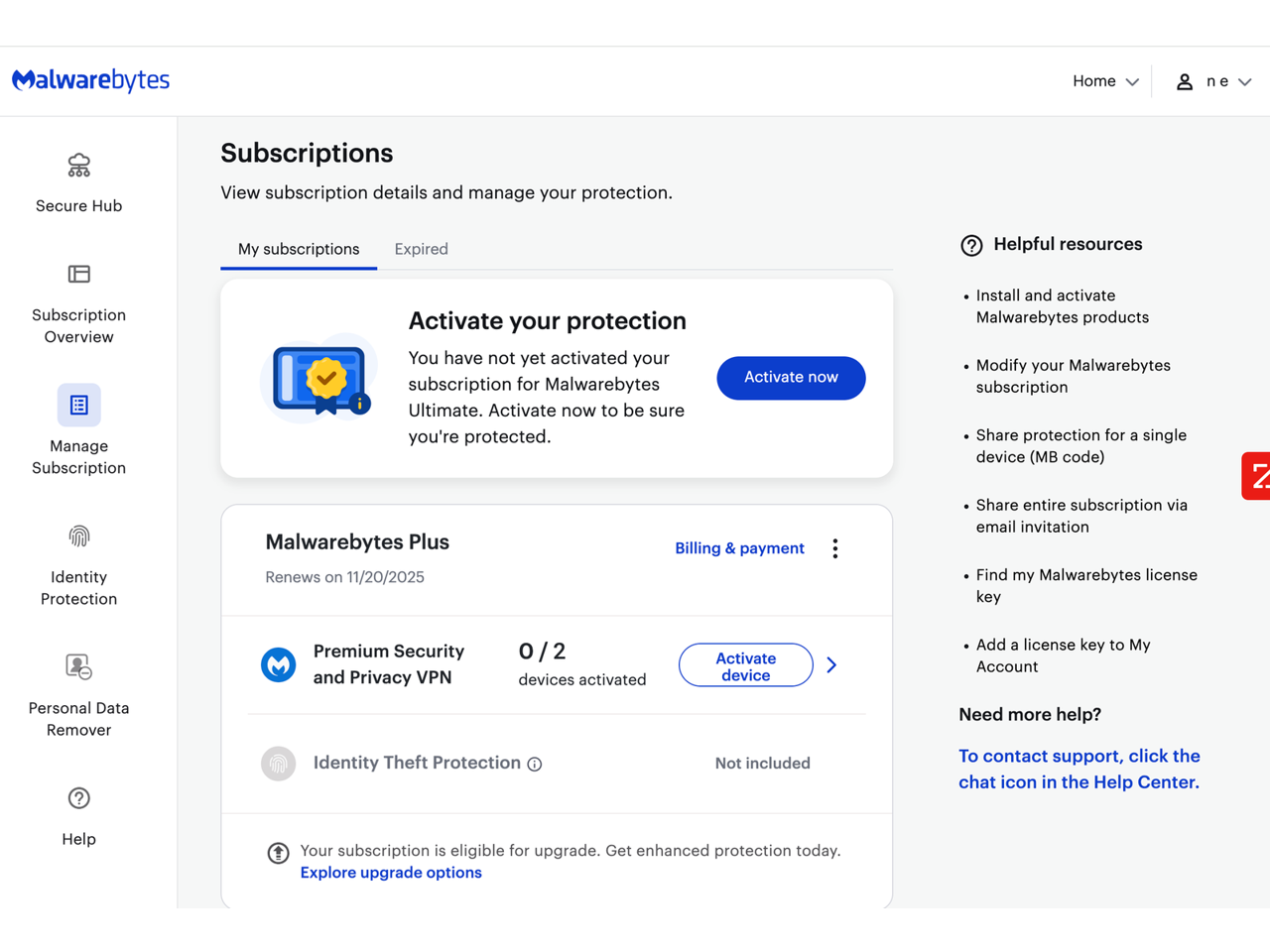This screenshot has width=1270, height=952.
Task: Open Find my Malwarebytes license key
Action: (1085, 585)
